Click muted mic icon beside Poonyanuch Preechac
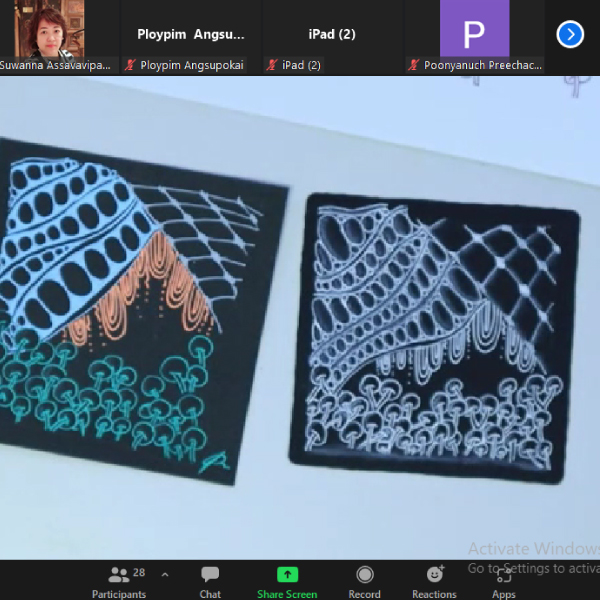The height and width of the screenshot is (600, 600). [x=413, y=65]
